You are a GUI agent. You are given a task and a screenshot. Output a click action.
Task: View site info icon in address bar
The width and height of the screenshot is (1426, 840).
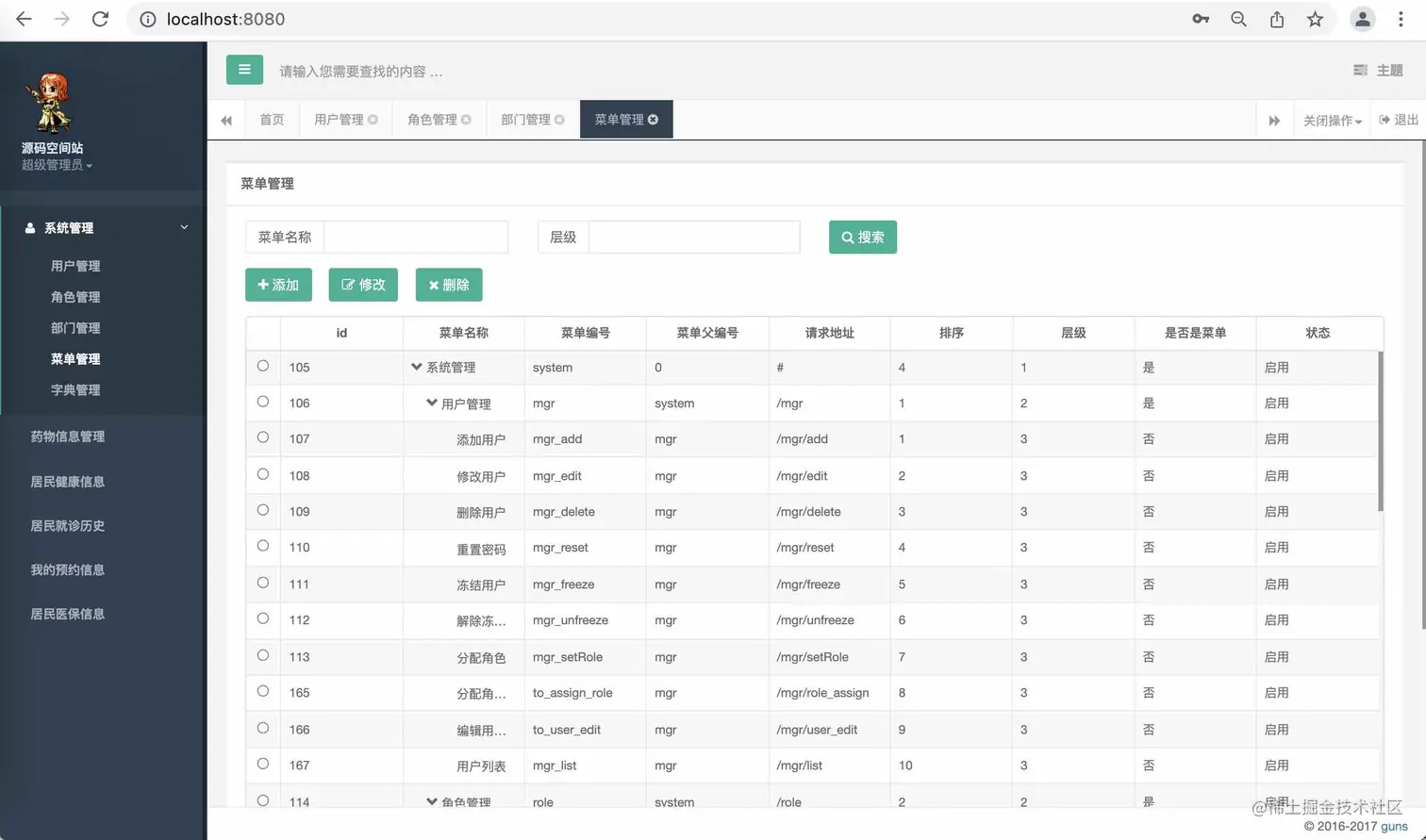pos(148,19)
